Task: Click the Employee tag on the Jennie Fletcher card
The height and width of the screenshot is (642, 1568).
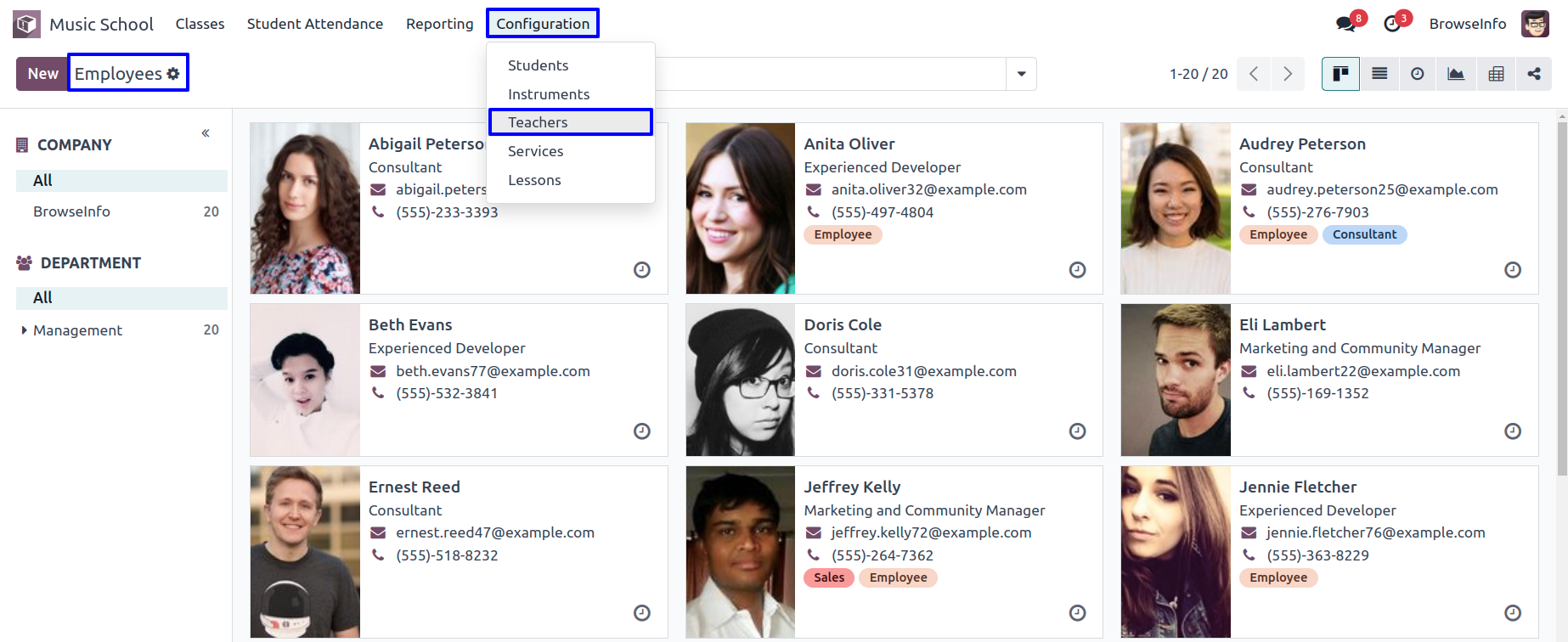Action: [x=1278, y=577]
